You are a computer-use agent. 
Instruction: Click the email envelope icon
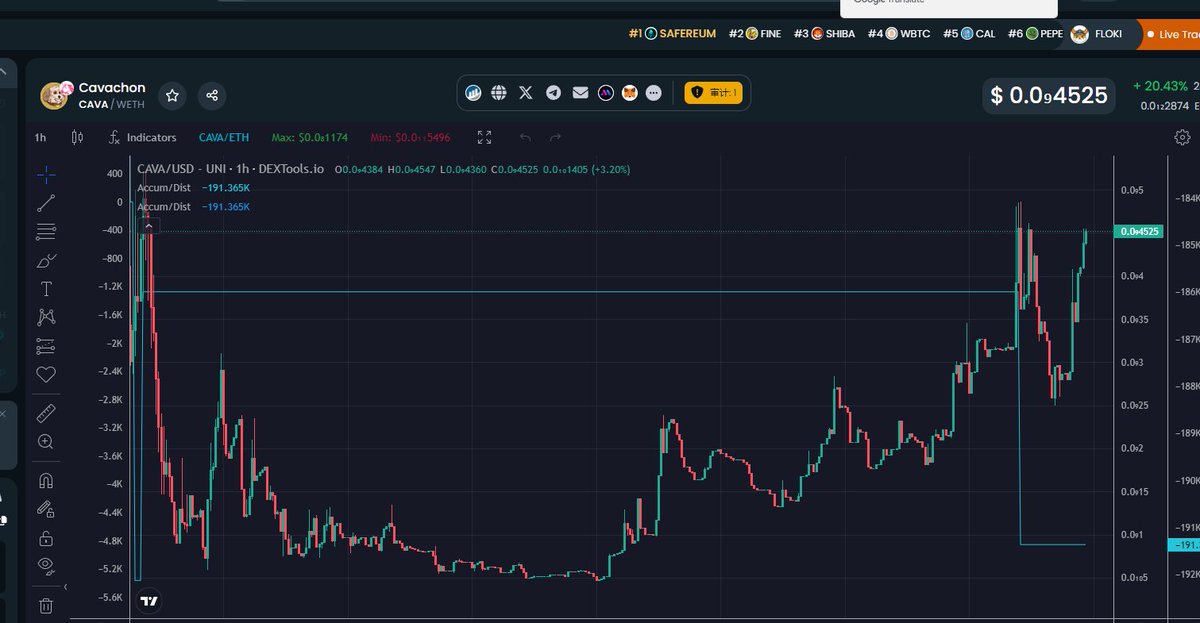[580, 93]
